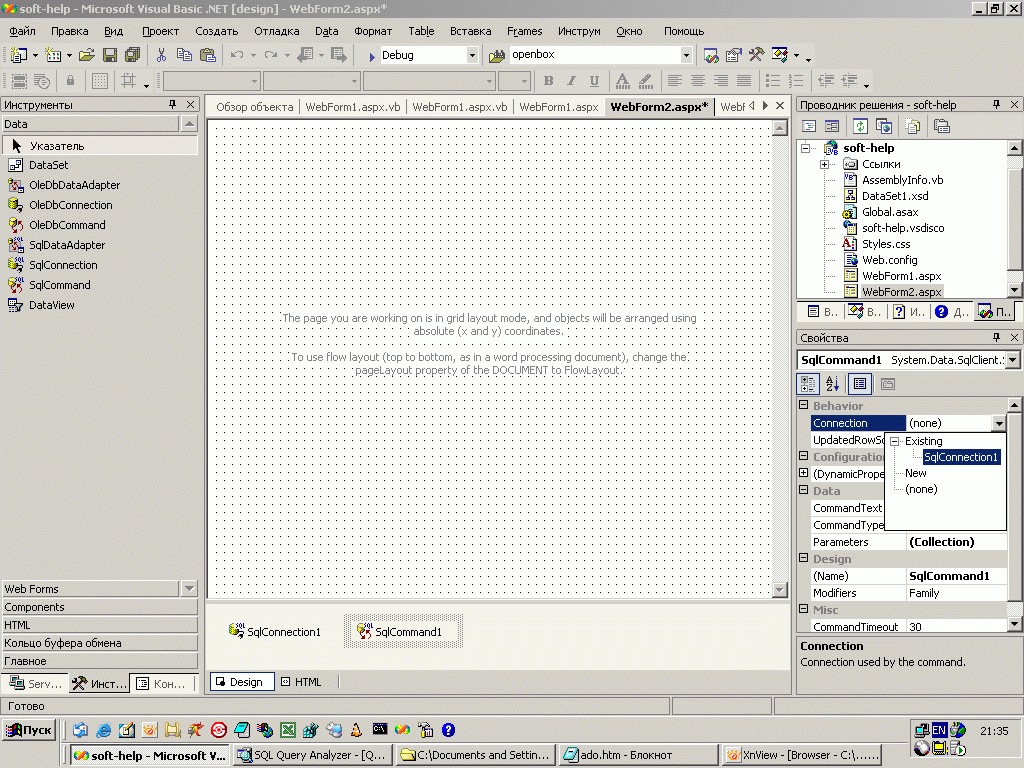
Task: Click Alphabetic sort icon in Properties
Action: point(832,384)
